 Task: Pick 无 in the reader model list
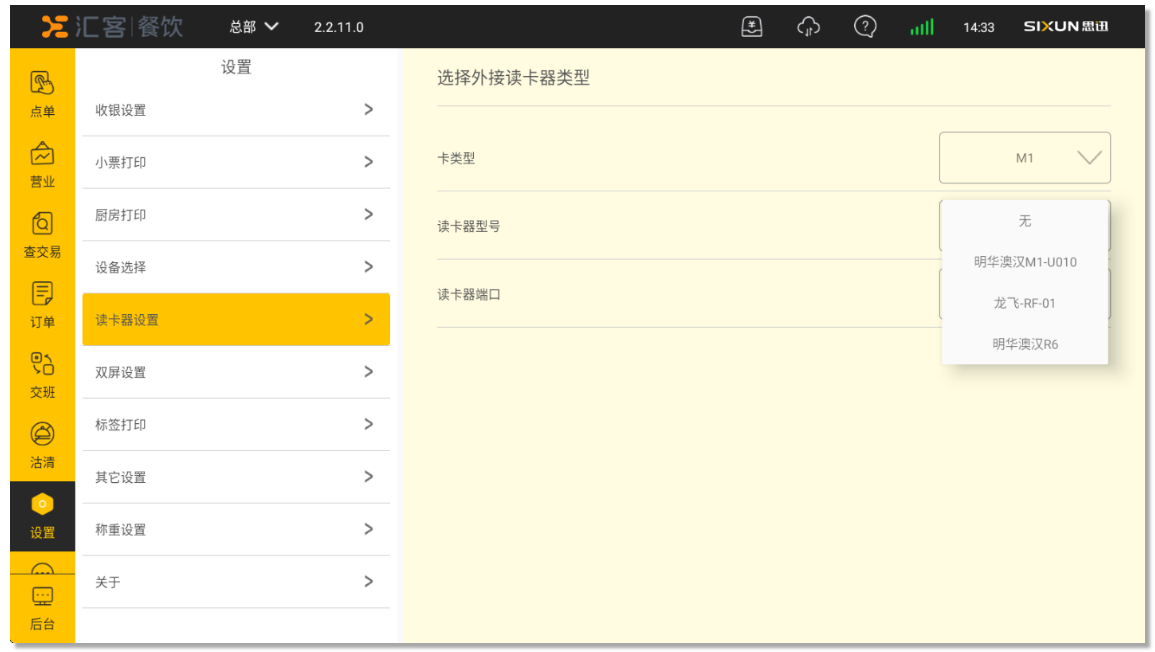click(1025, 221)
